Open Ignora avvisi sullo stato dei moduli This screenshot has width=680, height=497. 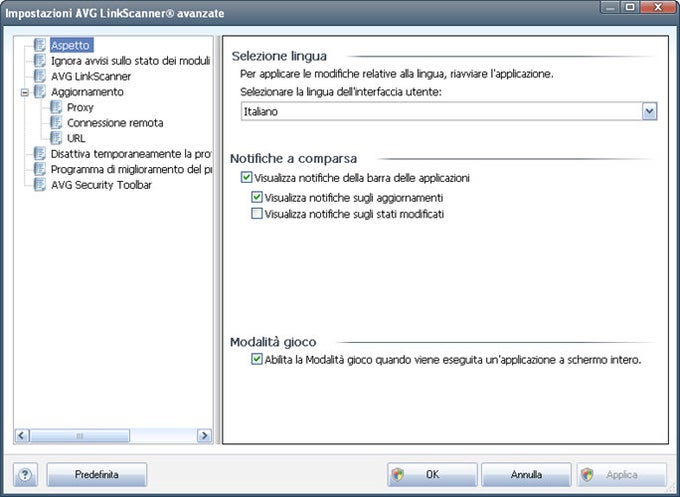click(130, 61)
